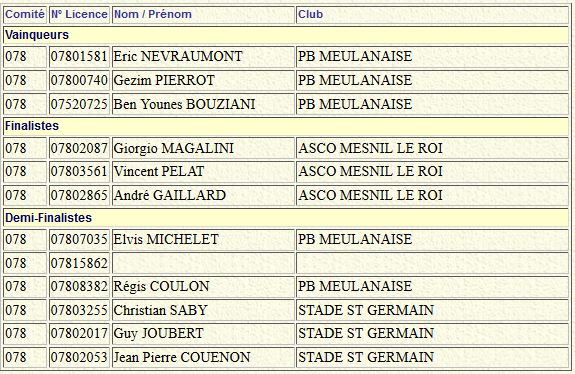Click the name Elvis MICHELET

coord(166,239)
